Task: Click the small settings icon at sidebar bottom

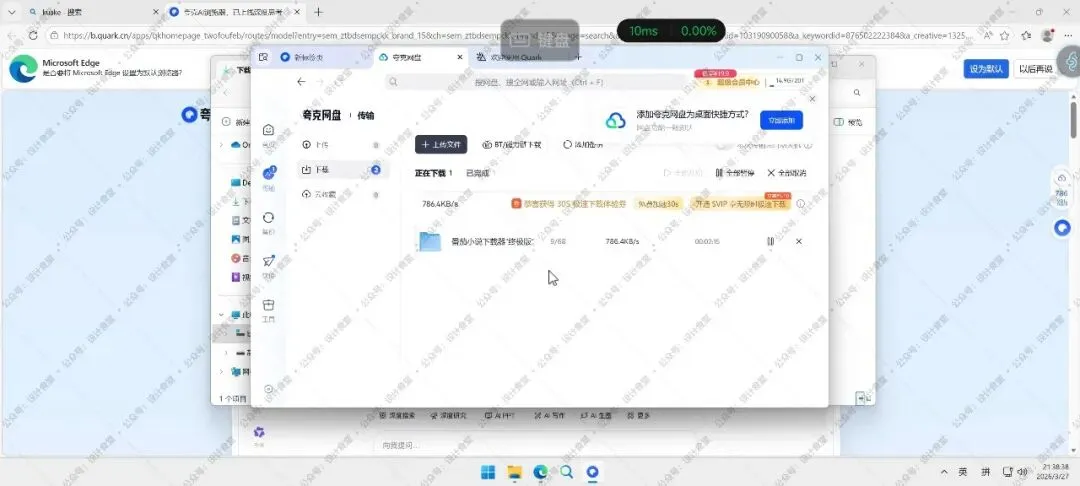Action: pyautogui.click(x=269, y=389)
